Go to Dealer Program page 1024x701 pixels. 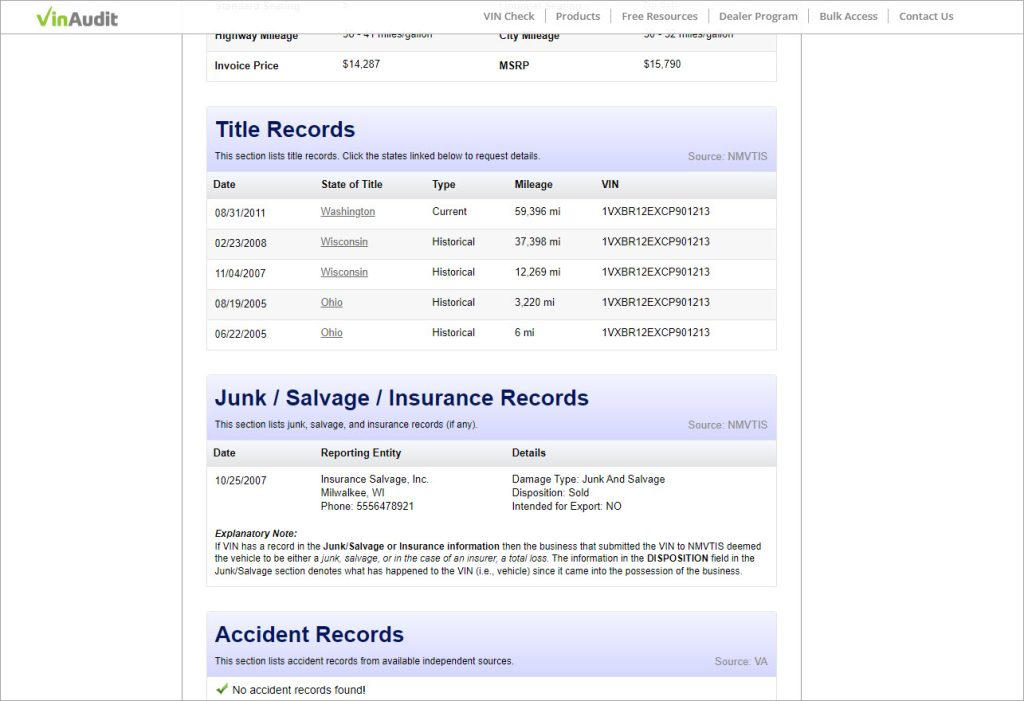coord(758,16)
